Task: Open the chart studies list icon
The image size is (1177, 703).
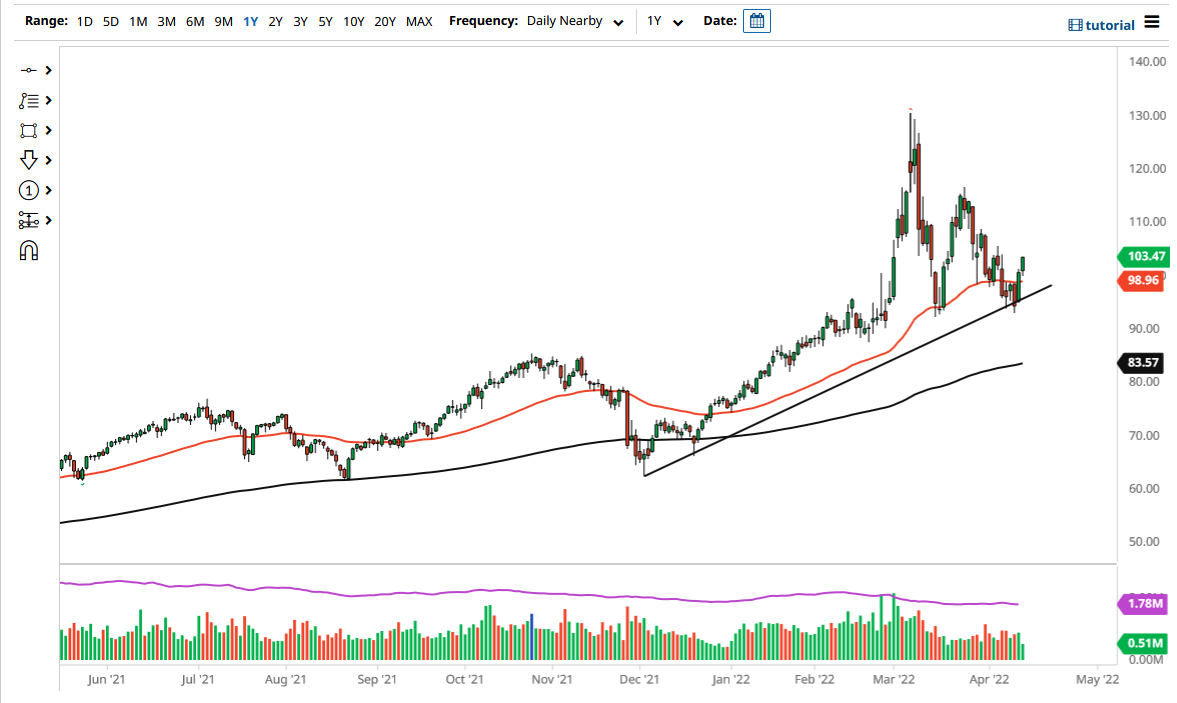Action: pos(29,100)
